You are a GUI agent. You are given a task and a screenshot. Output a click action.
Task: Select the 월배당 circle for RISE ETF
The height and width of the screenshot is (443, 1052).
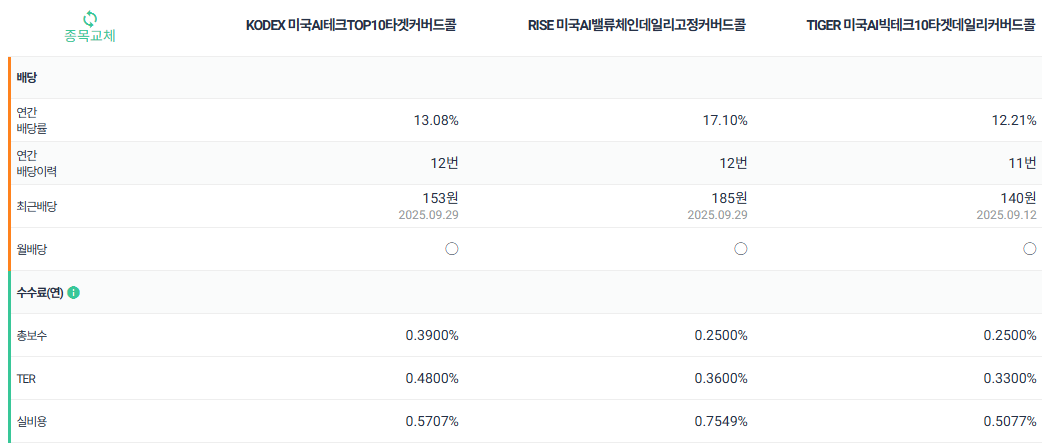point(741,249)
